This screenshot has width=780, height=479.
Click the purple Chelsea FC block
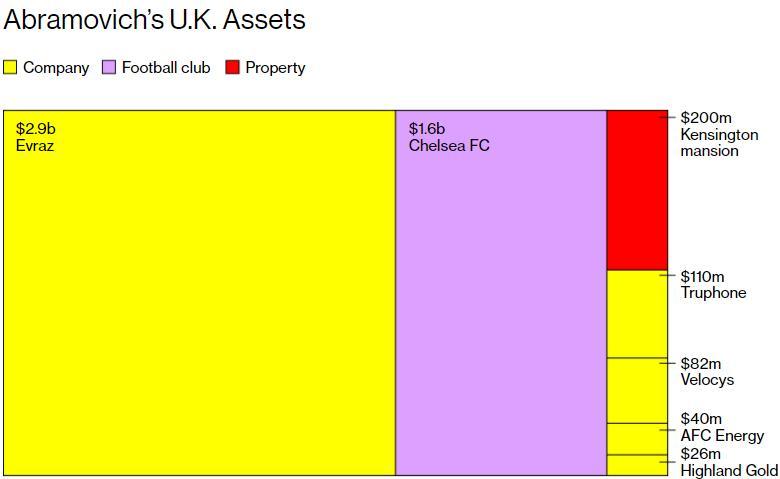501,293
